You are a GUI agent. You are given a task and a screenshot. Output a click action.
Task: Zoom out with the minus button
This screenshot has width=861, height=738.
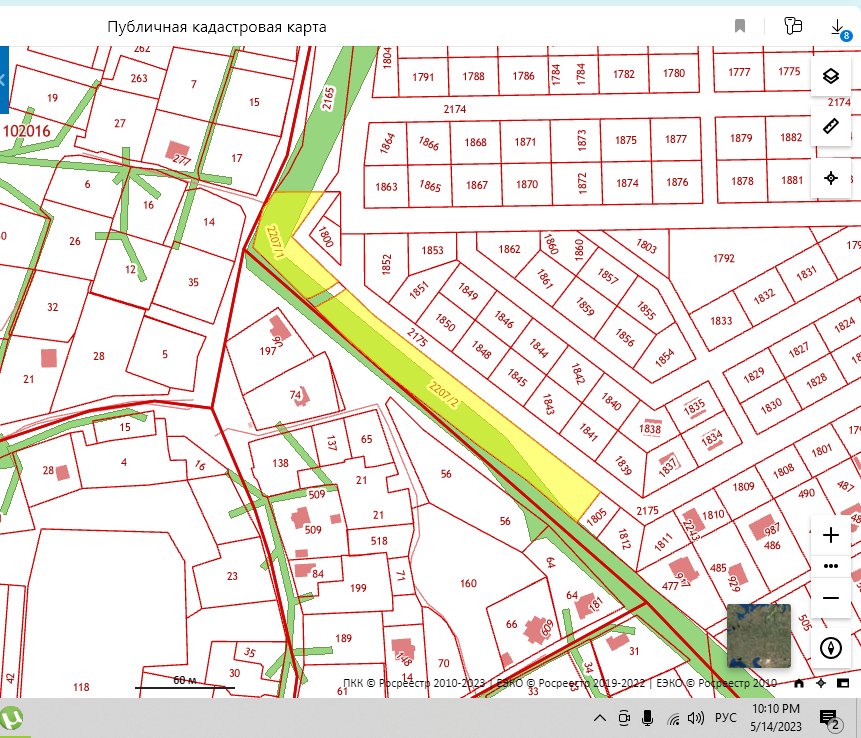831,597
